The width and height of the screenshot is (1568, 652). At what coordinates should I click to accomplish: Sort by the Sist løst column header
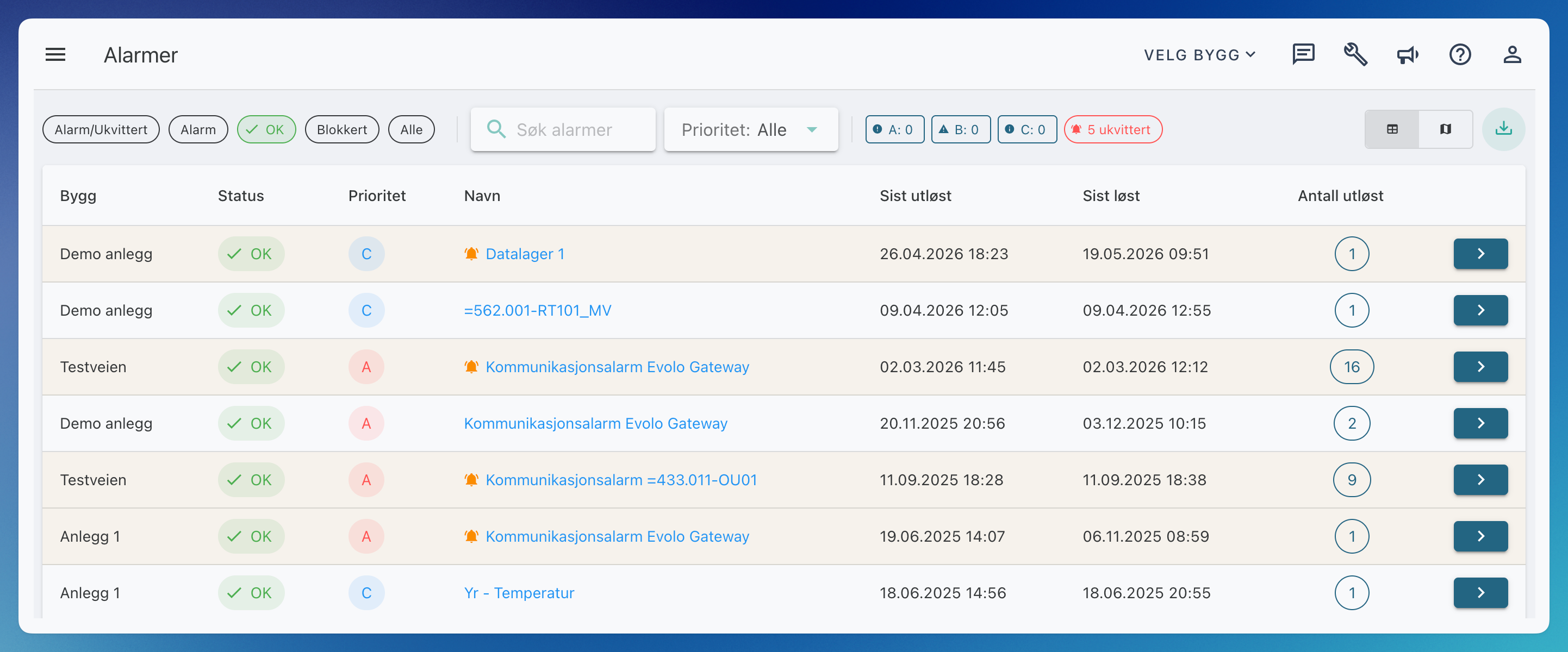pos(1111,196)
